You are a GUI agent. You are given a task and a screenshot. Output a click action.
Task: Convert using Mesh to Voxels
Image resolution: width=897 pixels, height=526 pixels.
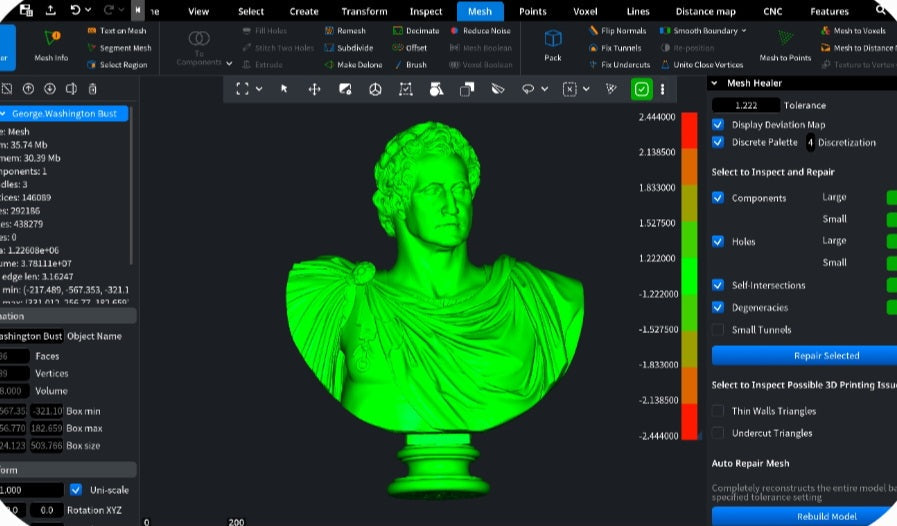854,31
